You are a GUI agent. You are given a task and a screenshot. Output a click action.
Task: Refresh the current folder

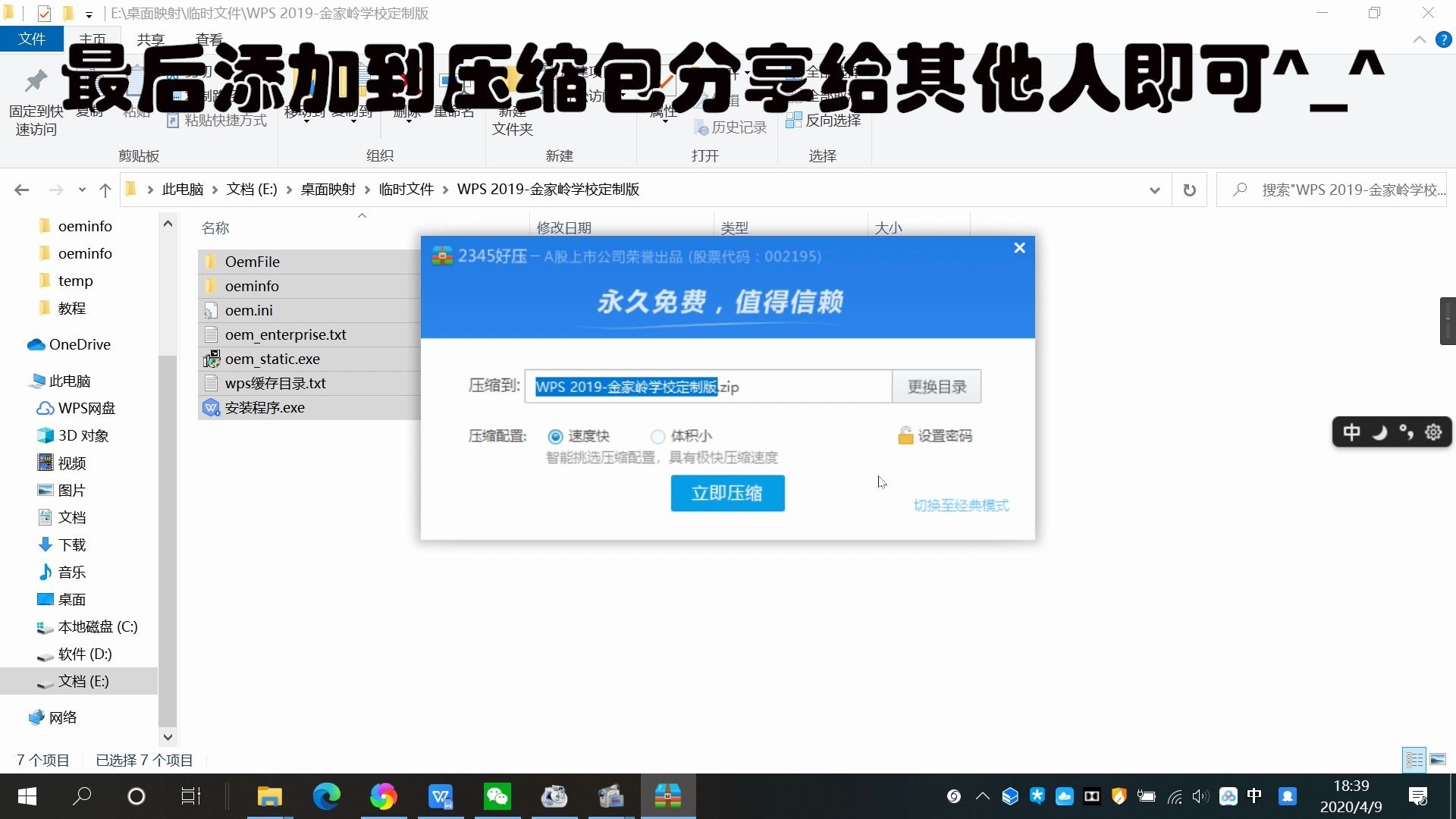point(1189,190)
